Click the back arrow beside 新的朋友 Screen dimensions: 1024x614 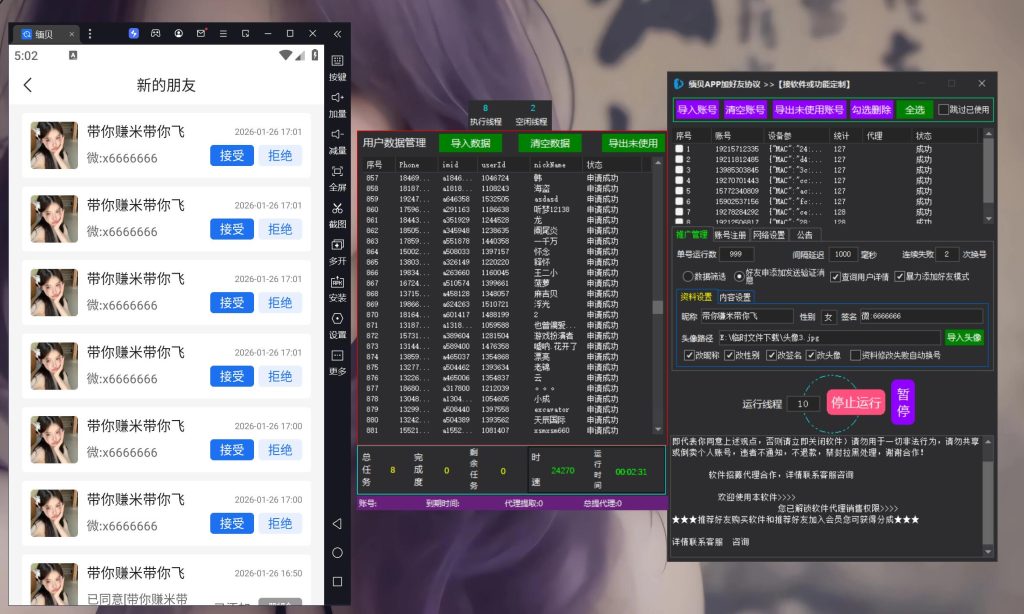(x=28, y=85)
